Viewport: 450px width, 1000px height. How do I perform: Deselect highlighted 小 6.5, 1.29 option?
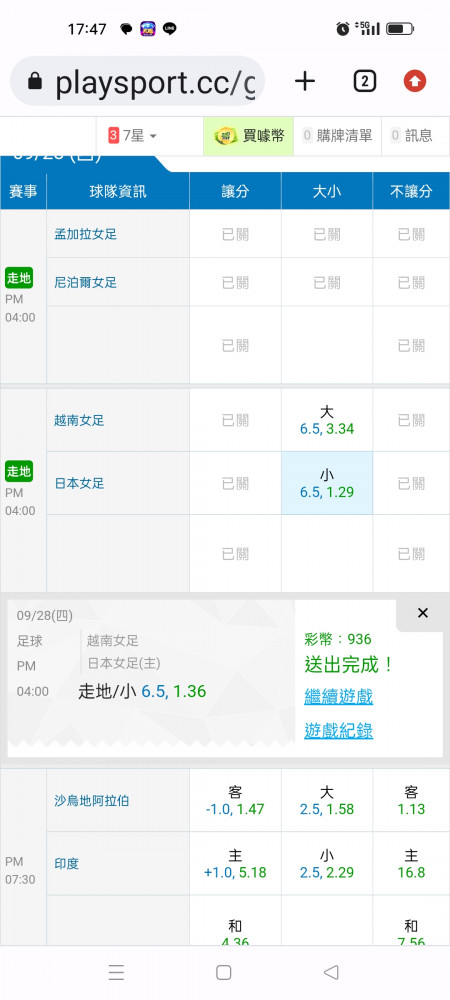click(x=327, y=483)
